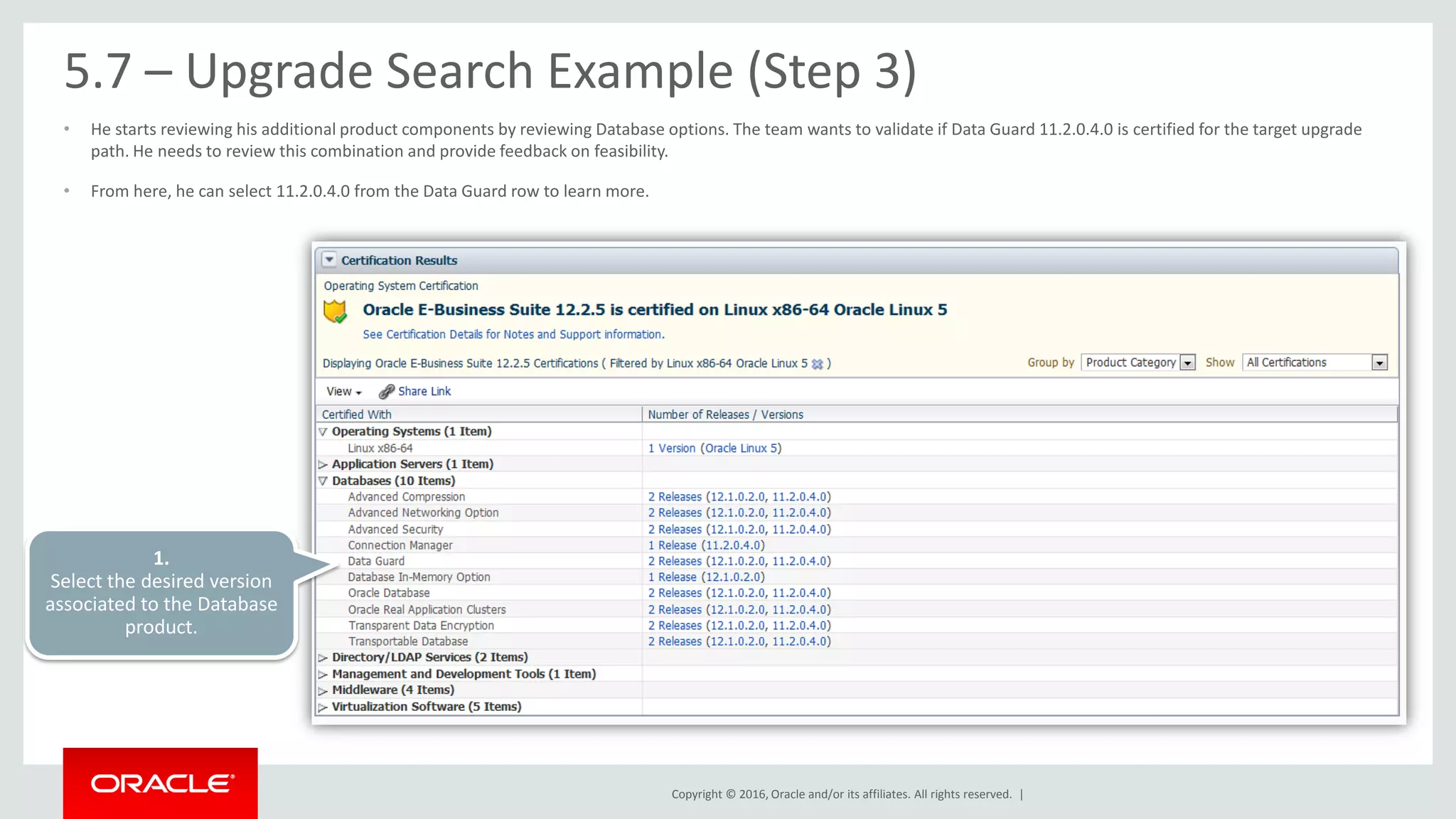Select Oracle Real Application Clusters row label
Viewport: 1456px width, 819px height.
click(x=427, y=610)
